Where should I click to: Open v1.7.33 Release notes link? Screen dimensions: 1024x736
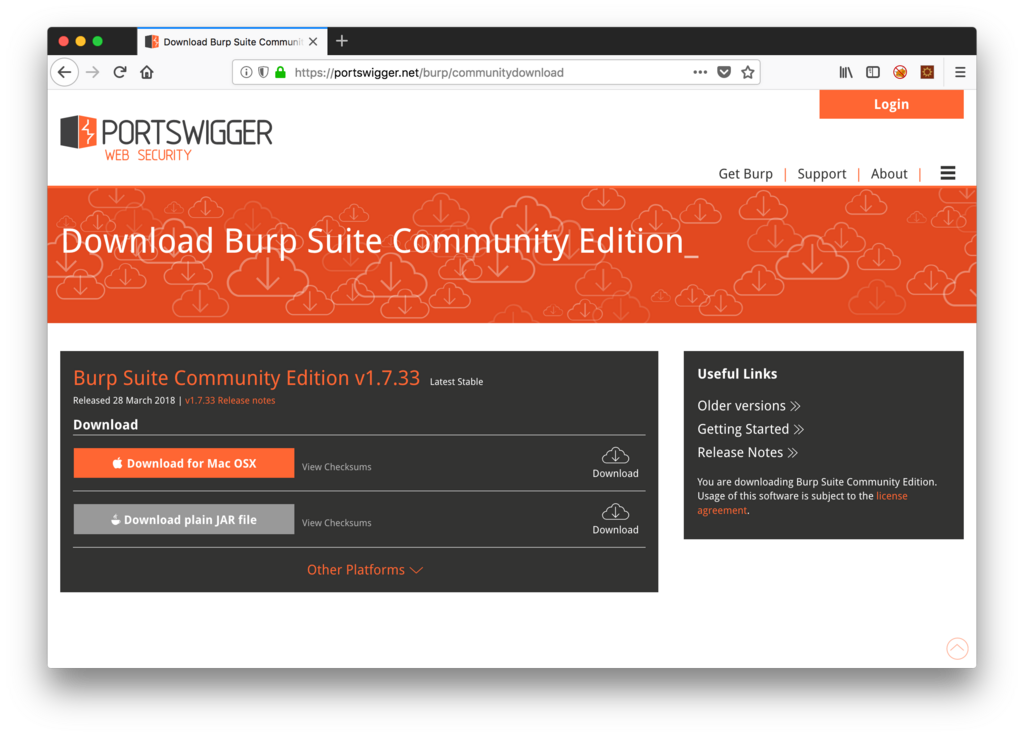230,400
